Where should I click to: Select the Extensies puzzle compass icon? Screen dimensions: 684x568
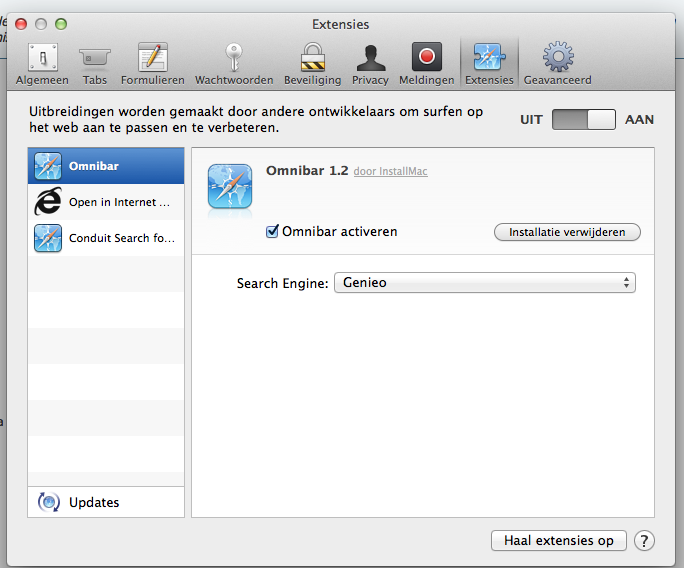click(x=489, y=57)
